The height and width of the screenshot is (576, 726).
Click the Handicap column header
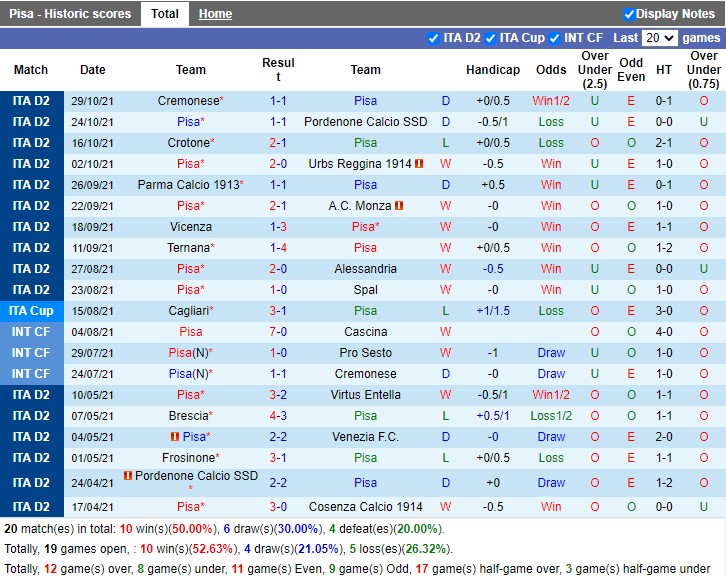coord(492,70)
